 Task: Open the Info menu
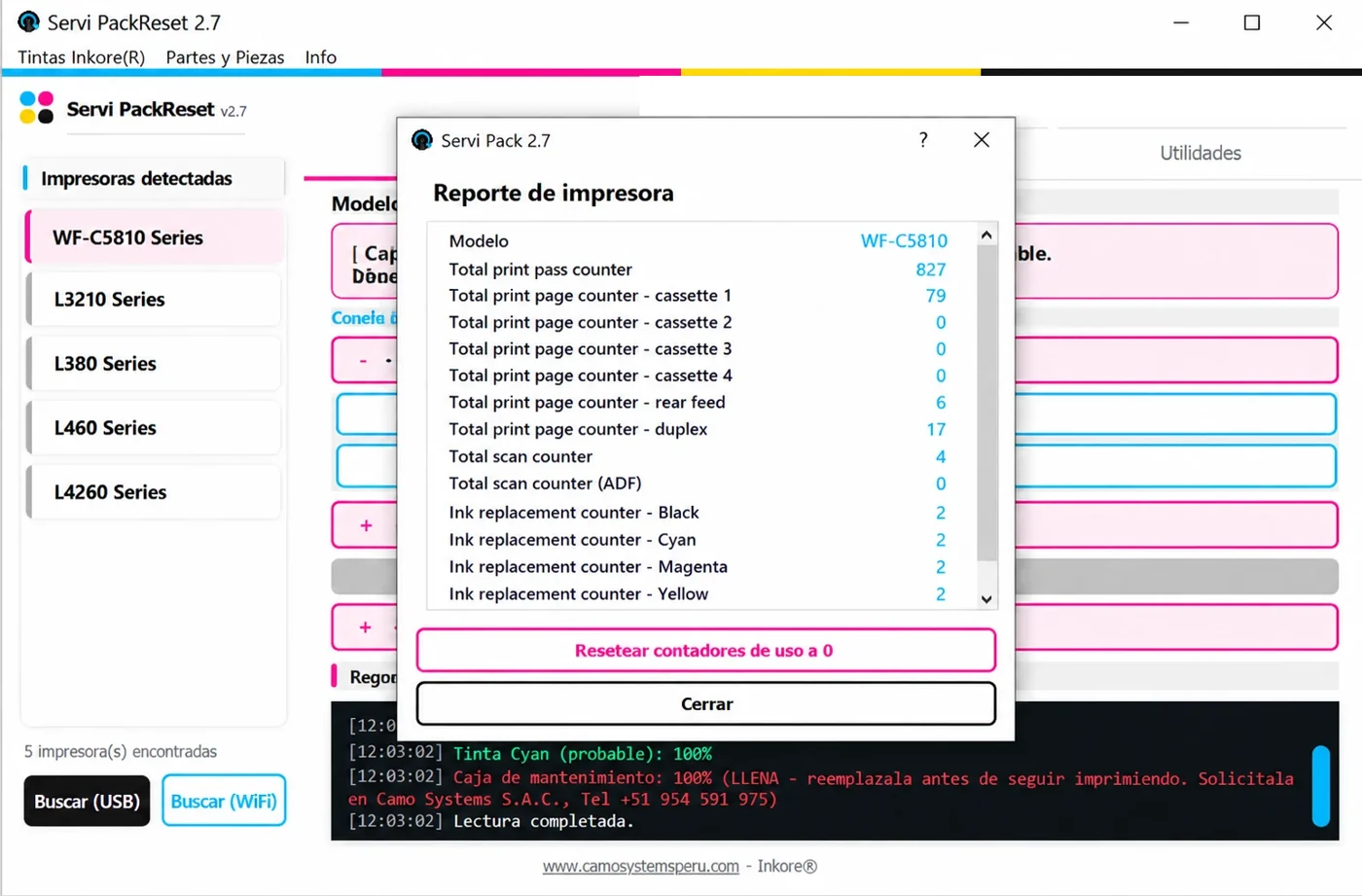(x=320, y=57)
